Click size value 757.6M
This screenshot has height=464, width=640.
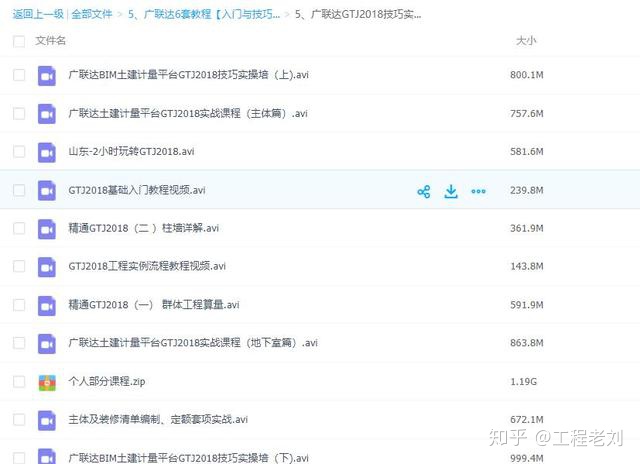(527, 113)
